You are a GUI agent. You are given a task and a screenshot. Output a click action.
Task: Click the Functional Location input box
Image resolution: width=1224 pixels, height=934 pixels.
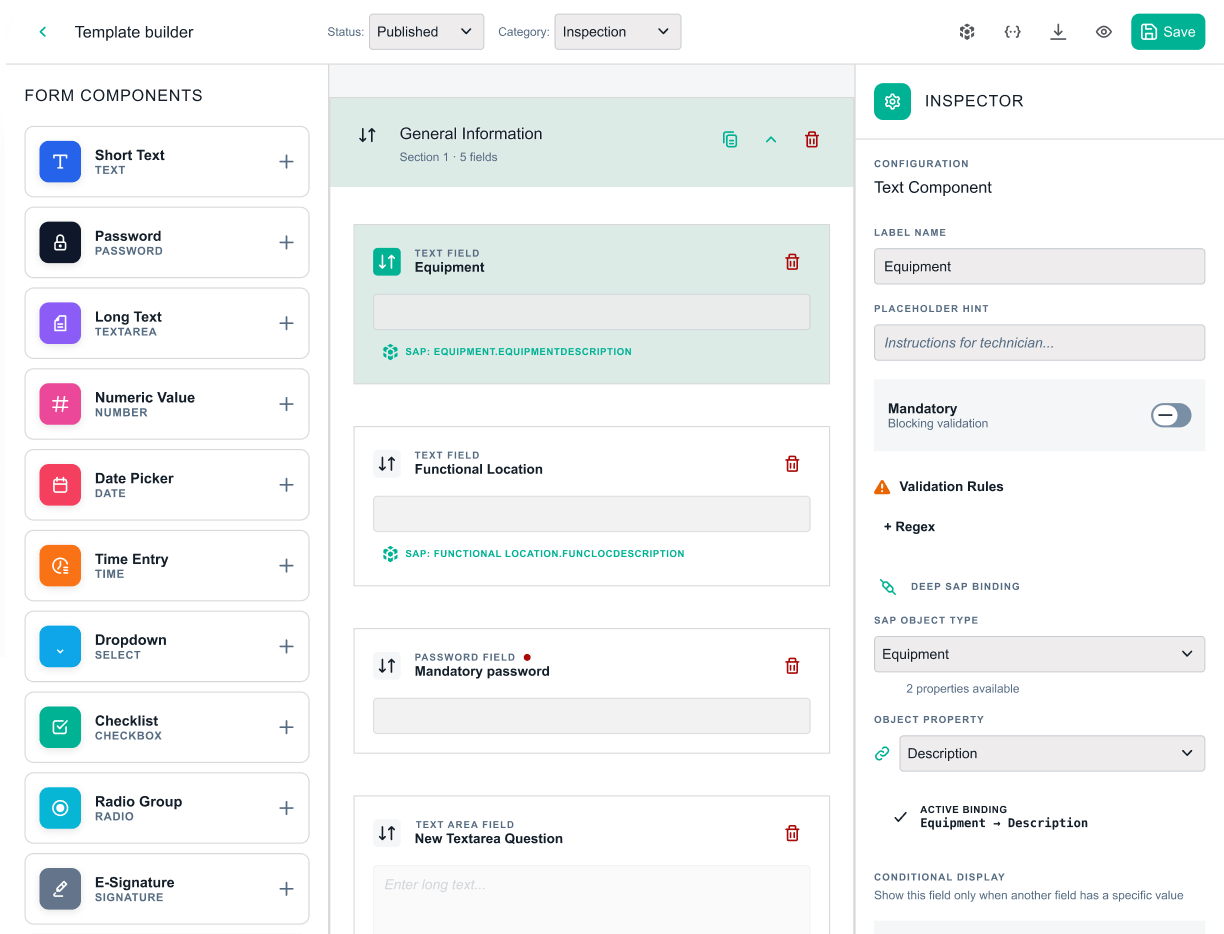591,514
